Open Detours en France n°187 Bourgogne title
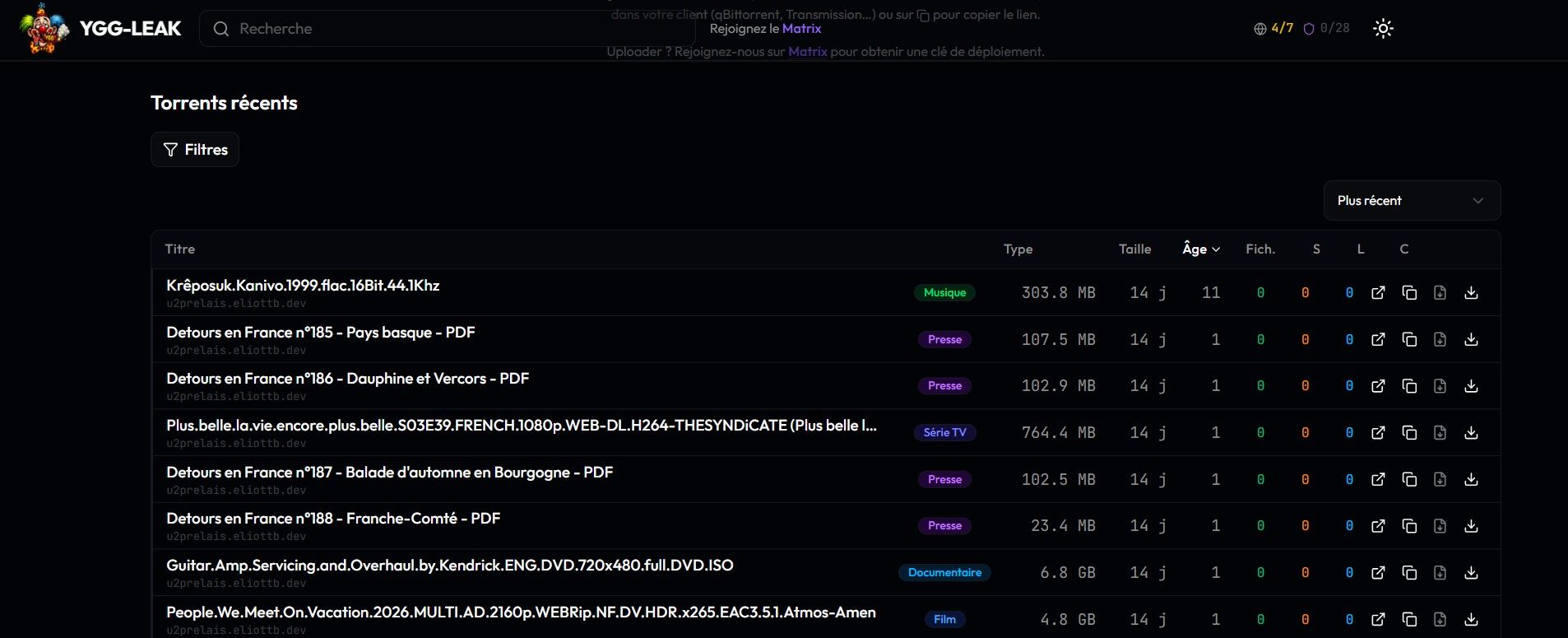Image resolution: width=1568 pixels, height=638 pixels. coord(389,473)
